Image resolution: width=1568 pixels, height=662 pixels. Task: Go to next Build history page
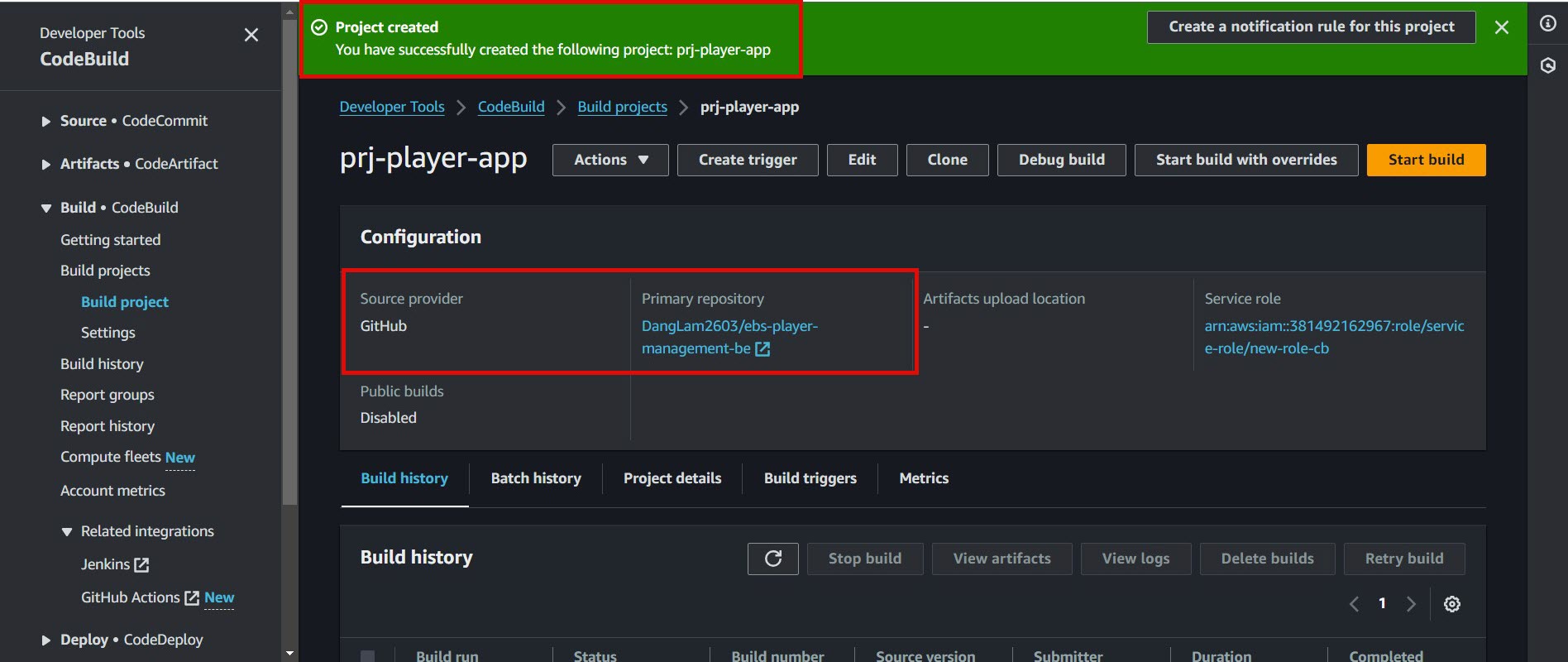click(x=1411, y=604)
